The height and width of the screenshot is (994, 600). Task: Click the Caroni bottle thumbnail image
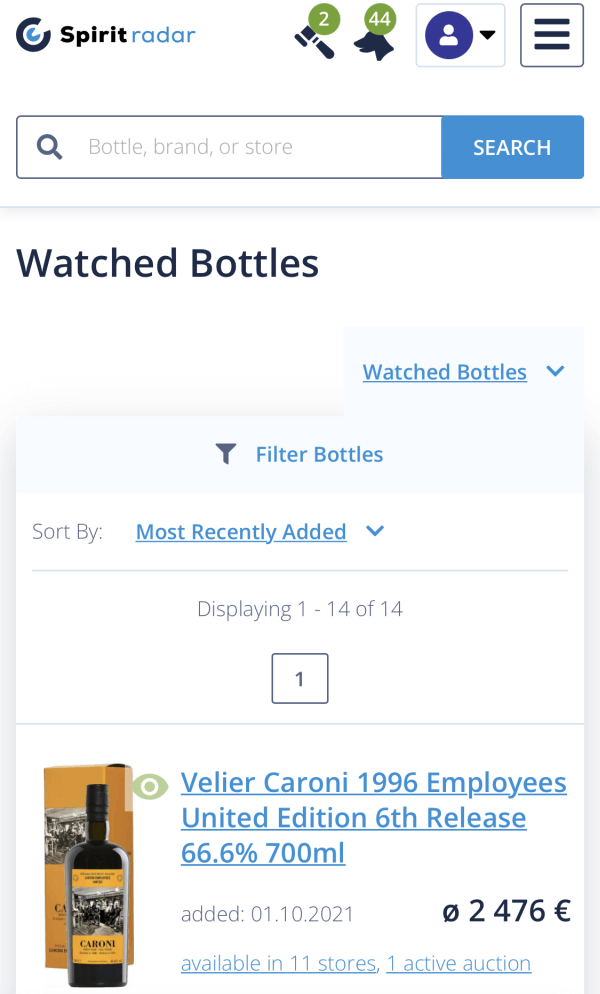(x=88, y=876)
